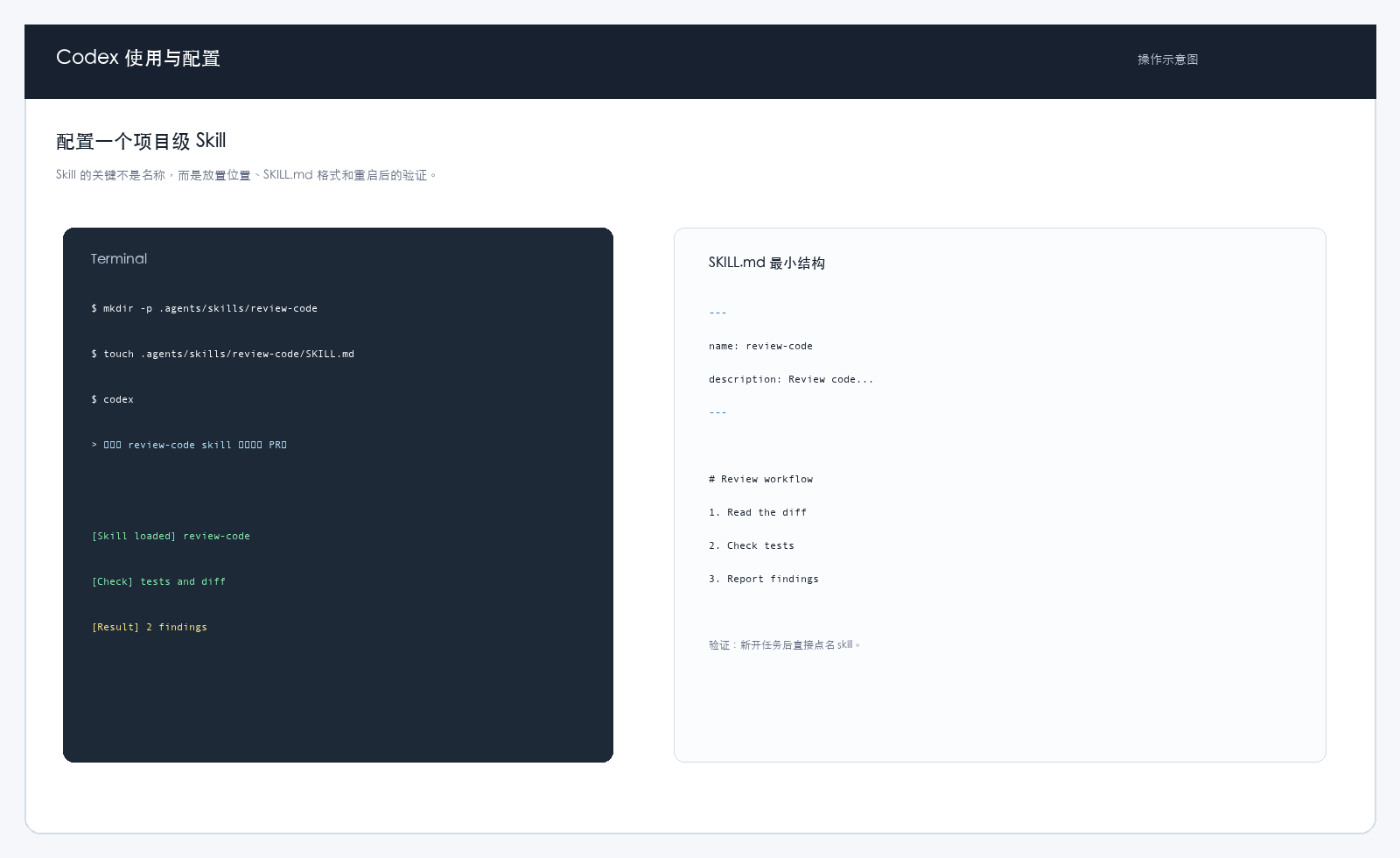Image resolution: width=1400 pixels, height=858 pixels.
Task: Click the "$ codex" command line
Action: [113, 399]
